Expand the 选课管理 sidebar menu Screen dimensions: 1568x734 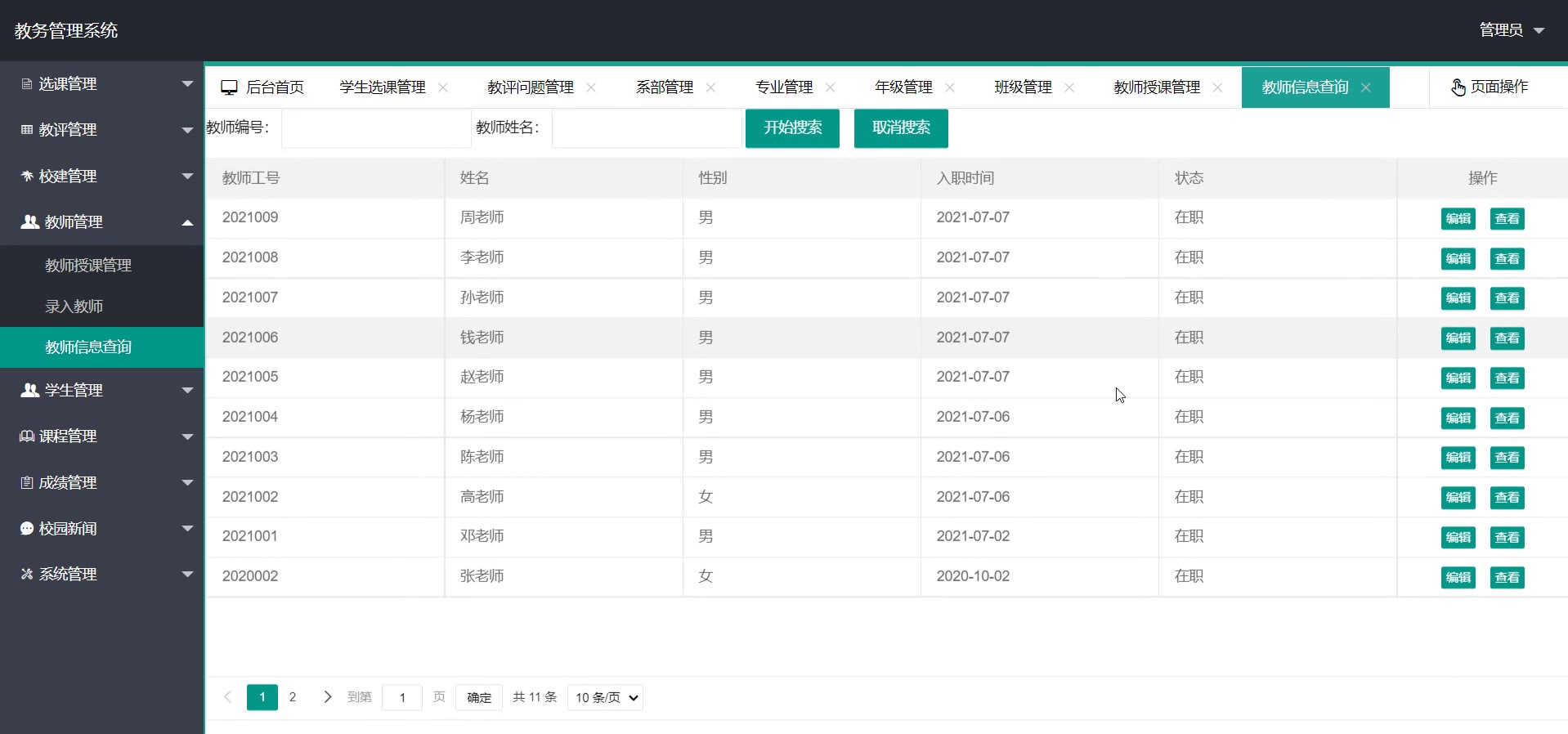click(102, 84)
